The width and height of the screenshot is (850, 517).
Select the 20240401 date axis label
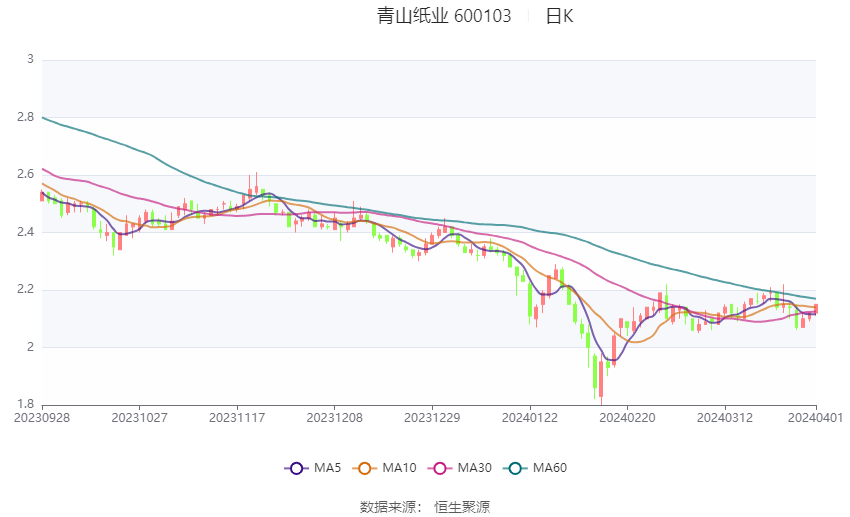point(814,417)
